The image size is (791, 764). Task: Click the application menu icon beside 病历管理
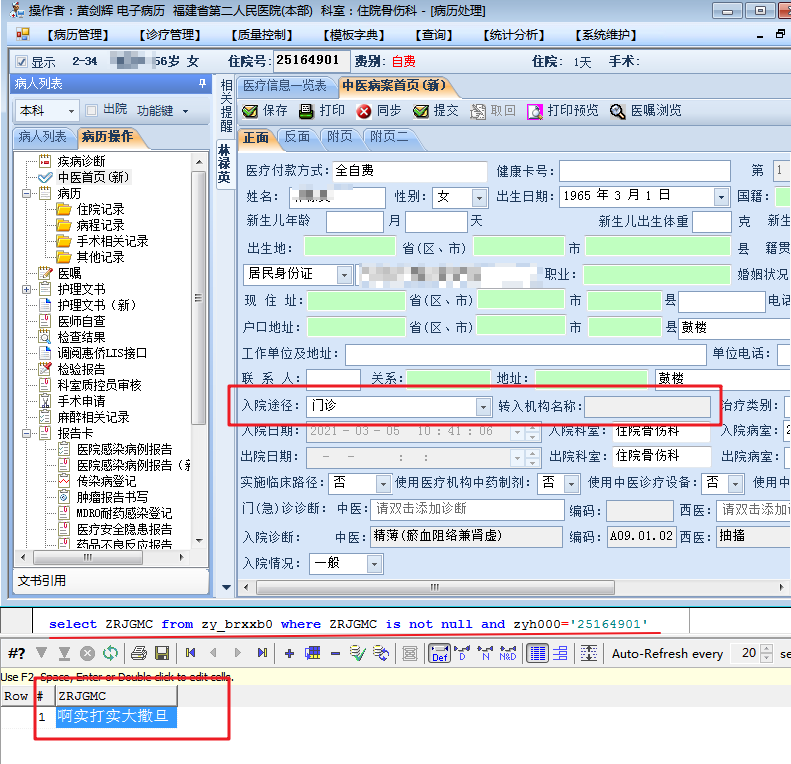click(23, 34)
